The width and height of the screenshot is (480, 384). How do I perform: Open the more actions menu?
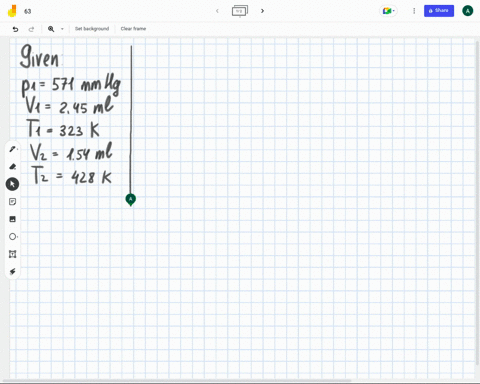pyautogui.click(x=414, y=11)
